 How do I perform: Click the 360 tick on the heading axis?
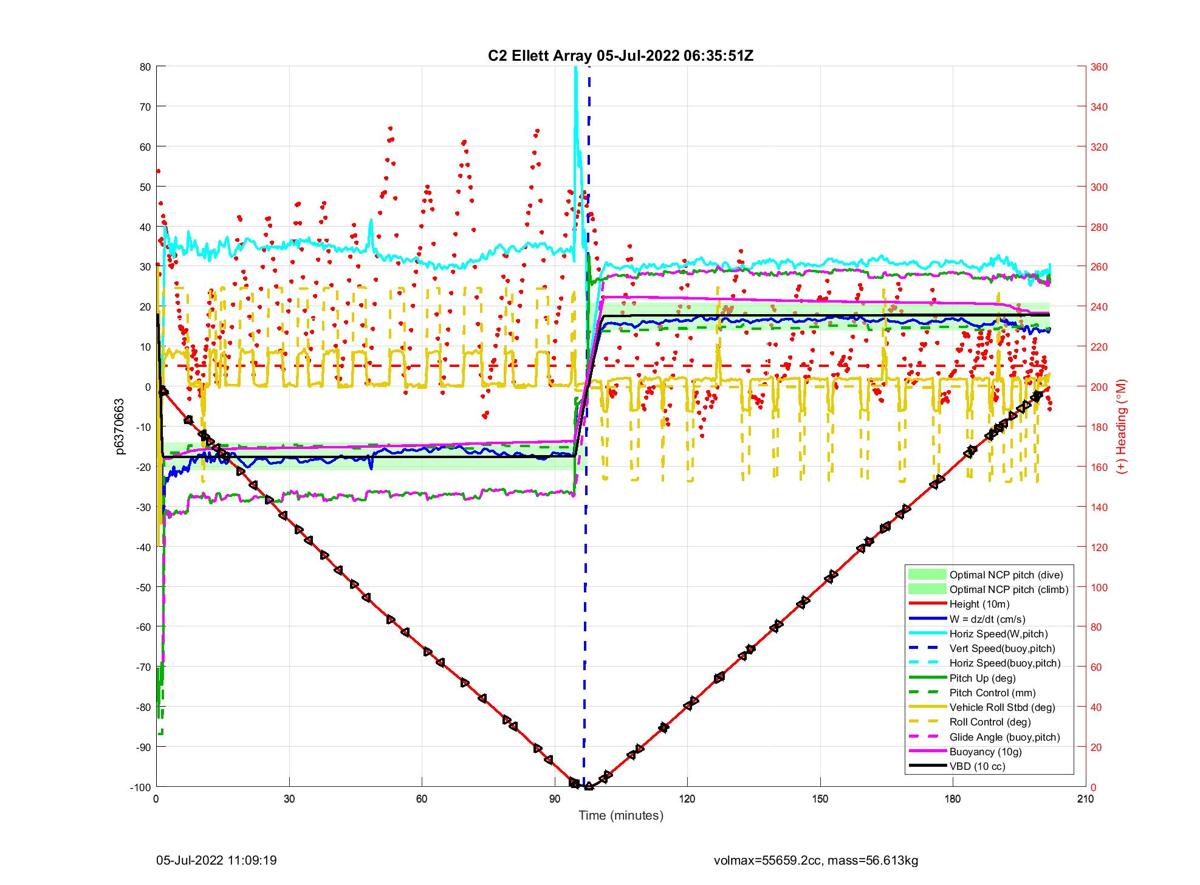[1099, 67]
